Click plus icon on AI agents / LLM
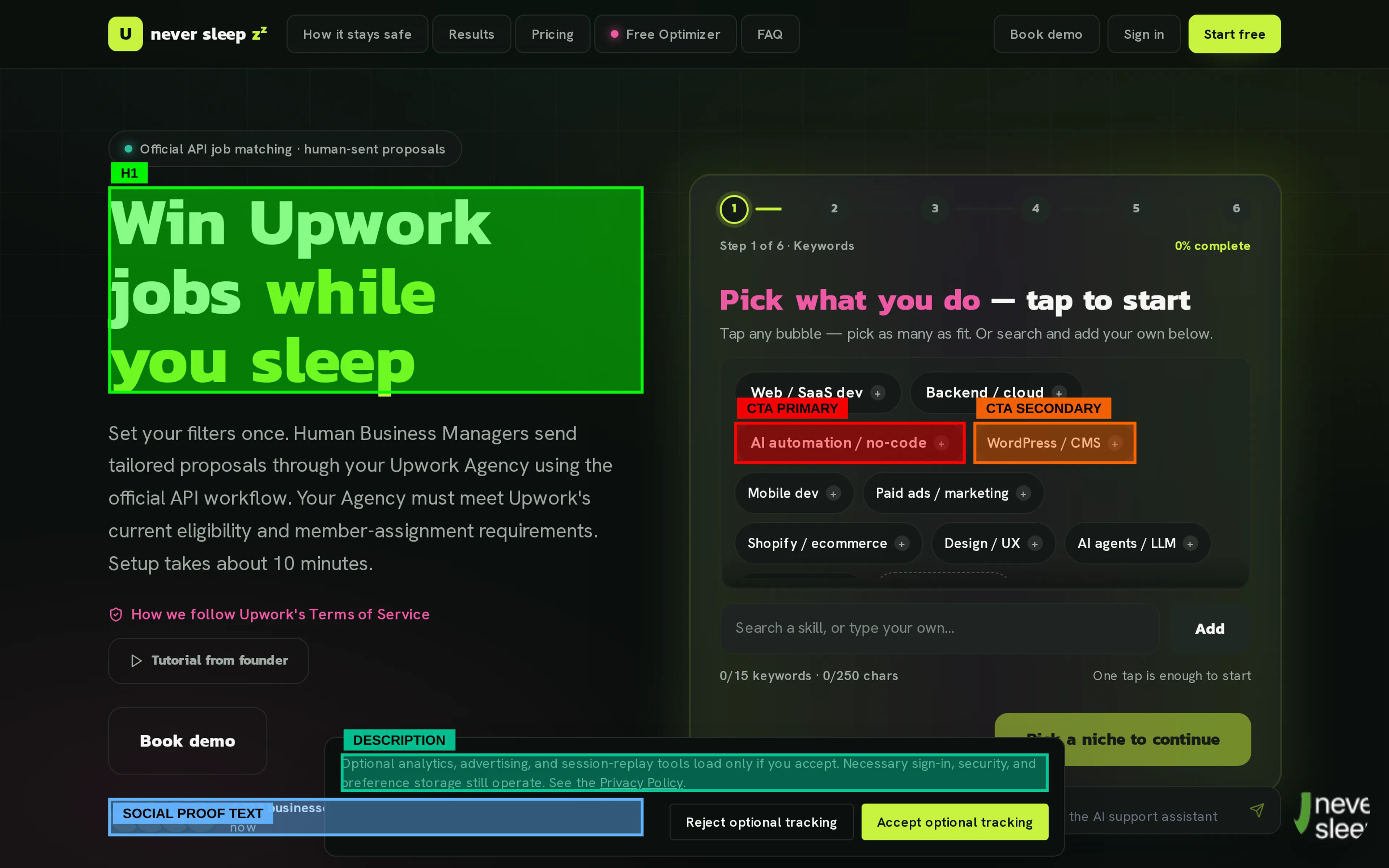This screenshot has width=1389, height=868. tap(1190, 544)
